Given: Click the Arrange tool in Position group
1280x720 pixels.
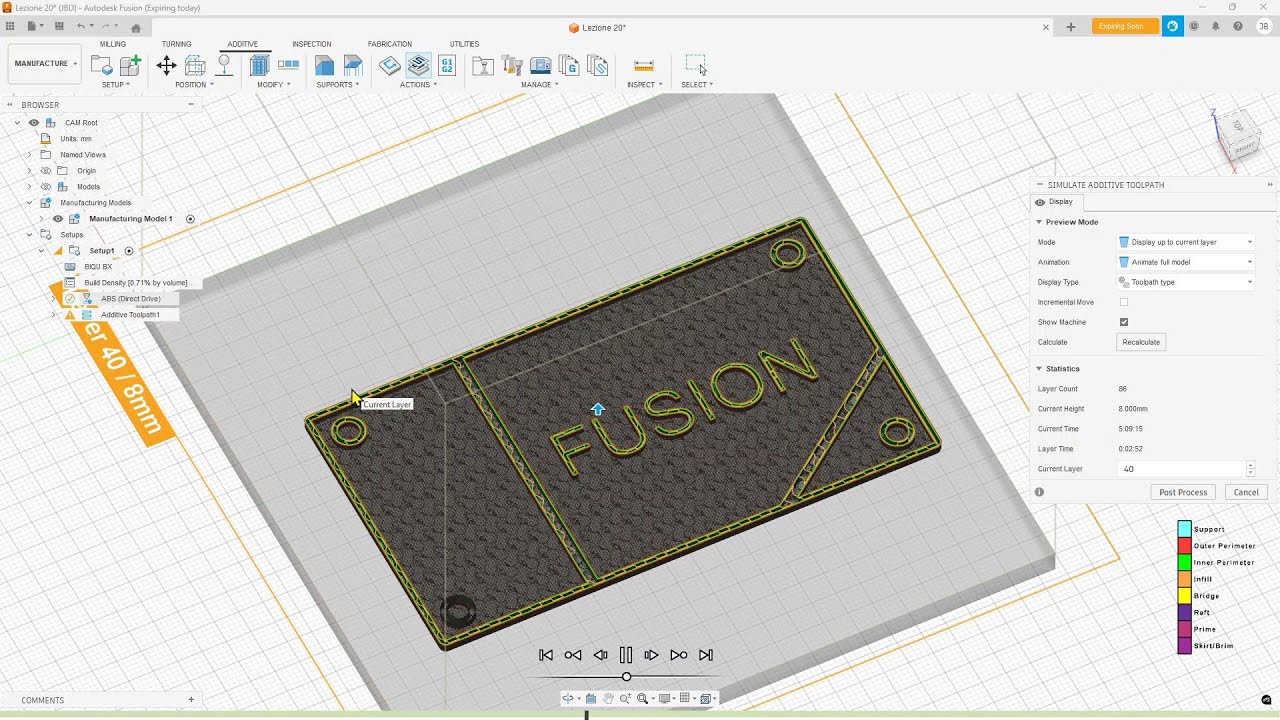Looking at the screenshot, I should click(195, 65).
